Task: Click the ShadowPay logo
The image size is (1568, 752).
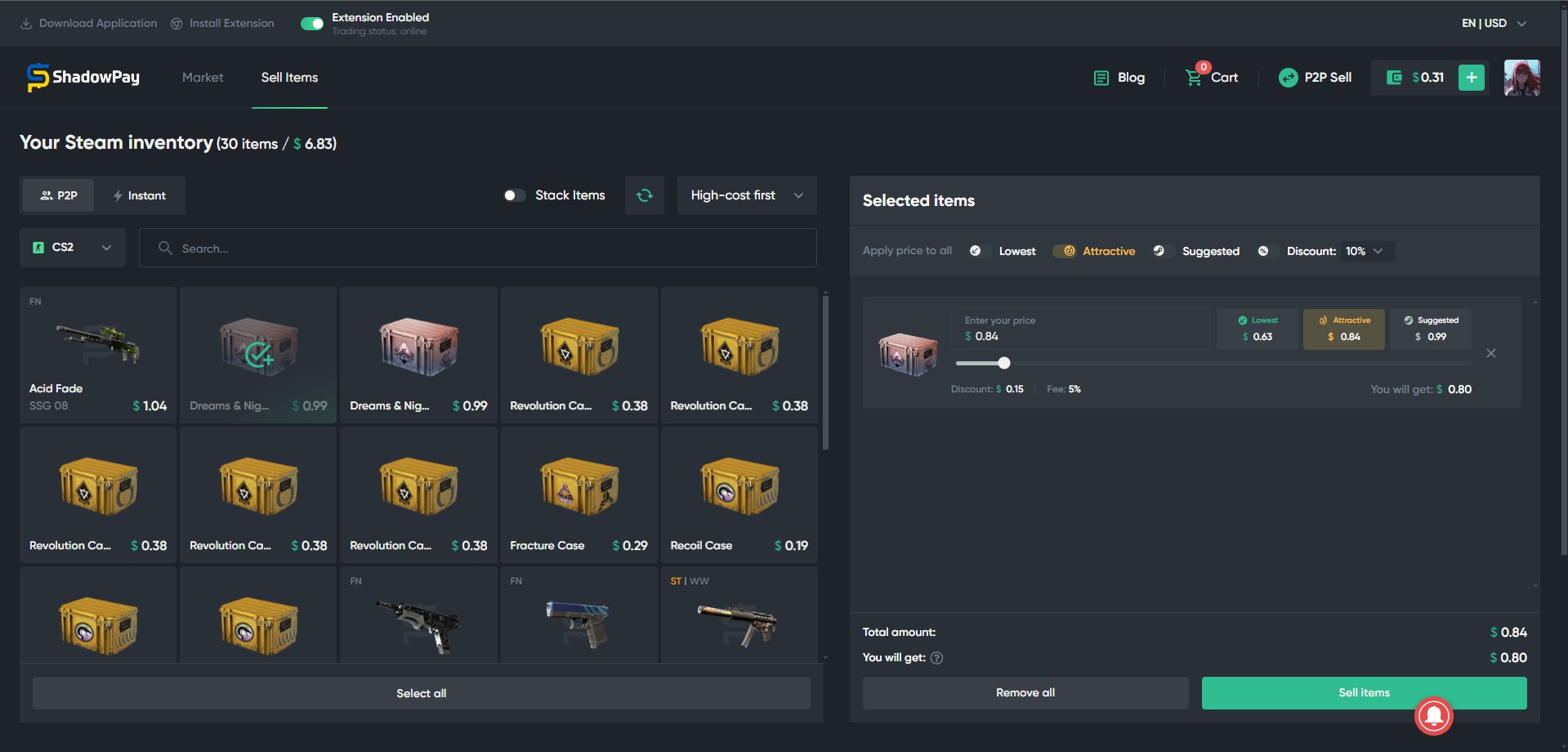Action: (83, 78)
